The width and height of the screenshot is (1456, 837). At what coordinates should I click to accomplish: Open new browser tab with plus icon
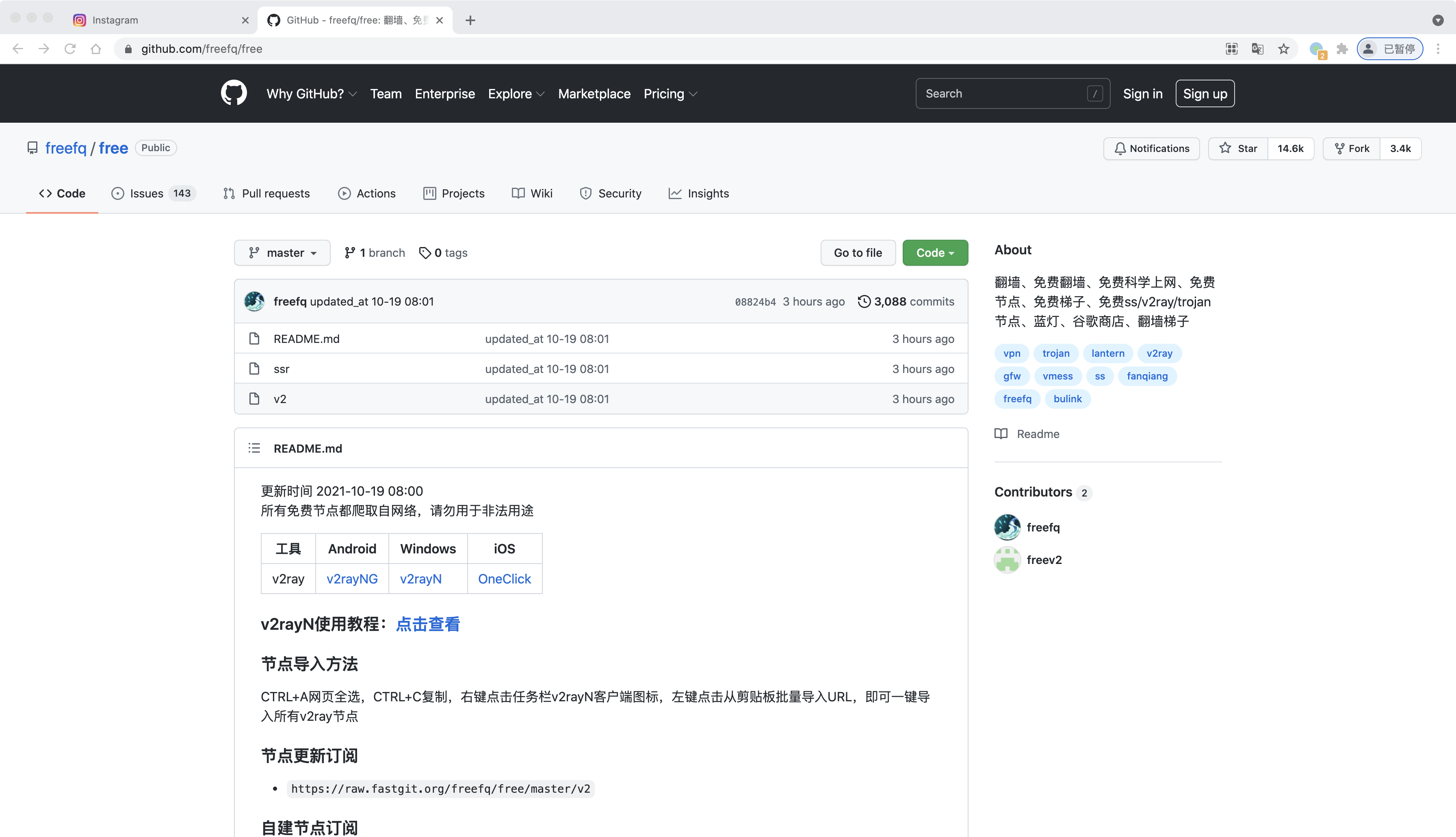click(x=470, y=20)
